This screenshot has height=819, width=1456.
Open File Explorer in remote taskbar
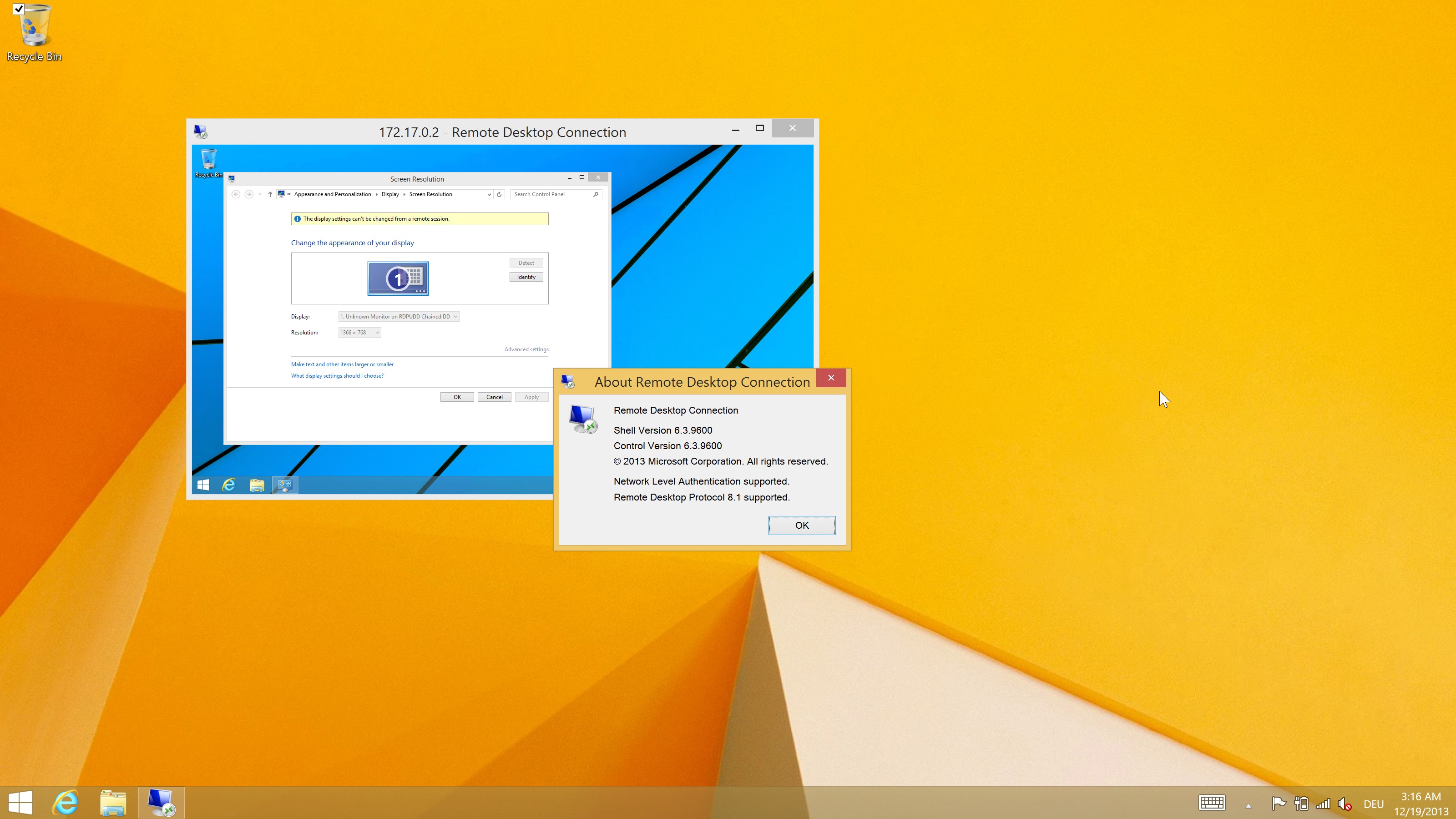(x=257, y=485)
